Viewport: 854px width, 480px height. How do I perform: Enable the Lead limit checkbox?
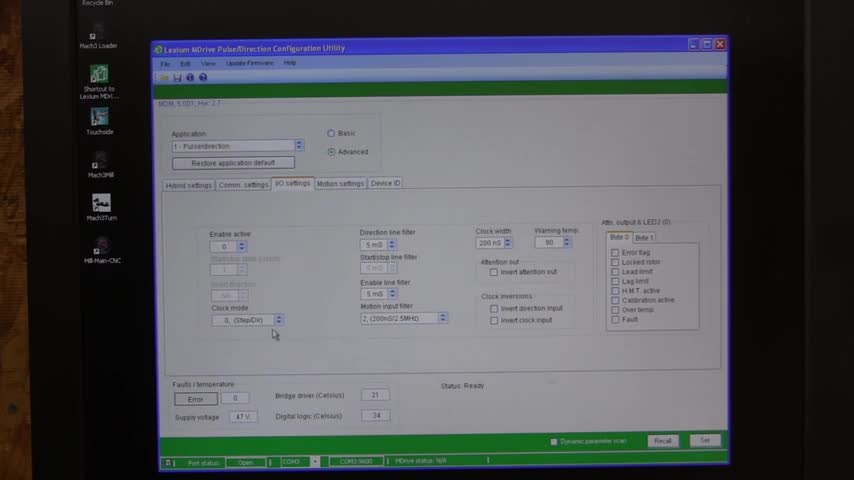pyautogui.click(x=615, y=272)
